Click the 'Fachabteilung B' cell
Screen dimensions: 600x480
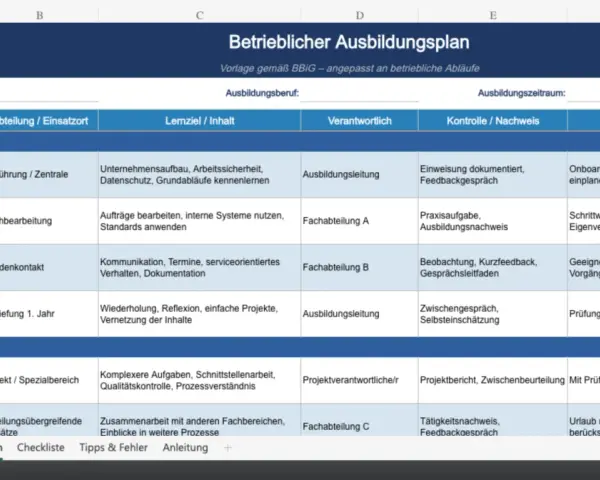click(359, 268)
